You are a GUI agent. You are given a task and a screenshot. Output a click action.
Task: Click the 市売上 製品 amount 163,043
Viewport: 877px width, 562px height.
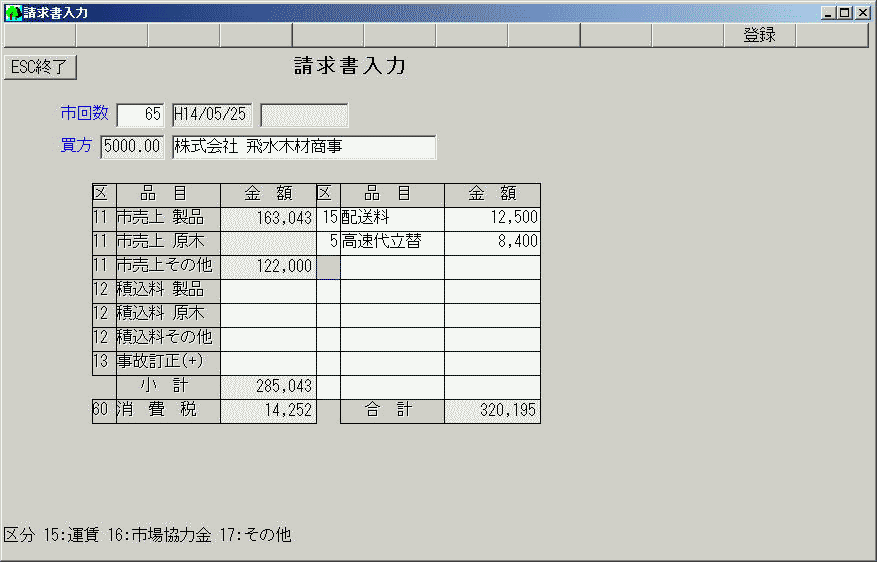268,219
